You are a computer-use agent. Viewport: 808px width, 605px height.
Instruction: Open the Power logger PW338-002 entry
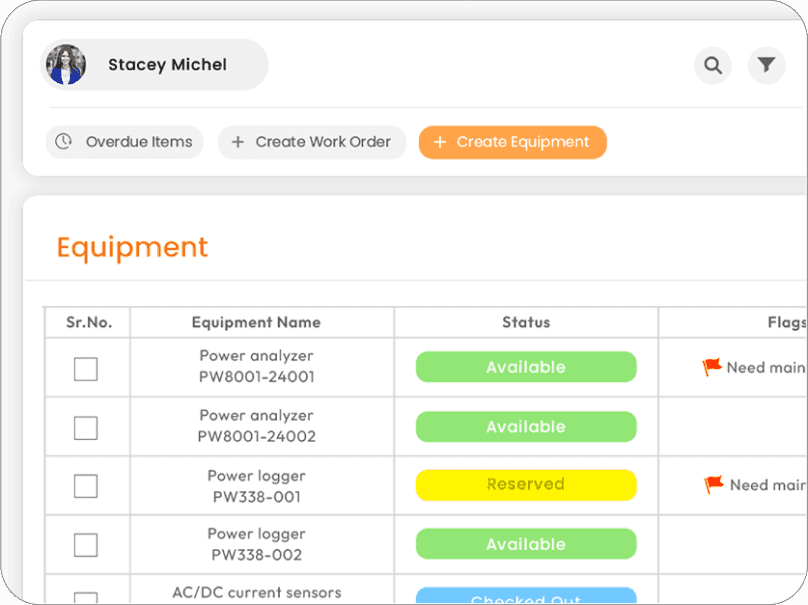(257, 545)
